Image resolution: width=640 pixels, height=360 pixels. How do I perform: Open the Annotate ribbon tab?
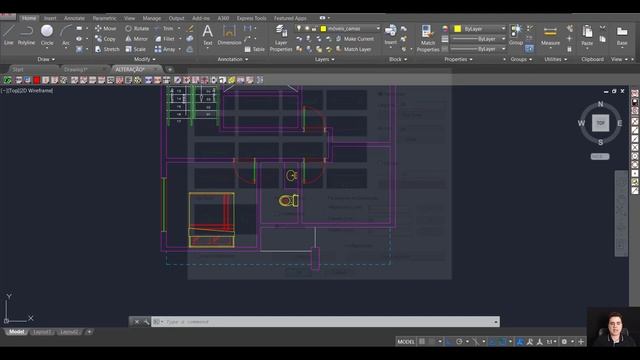(x=74, y=18)
